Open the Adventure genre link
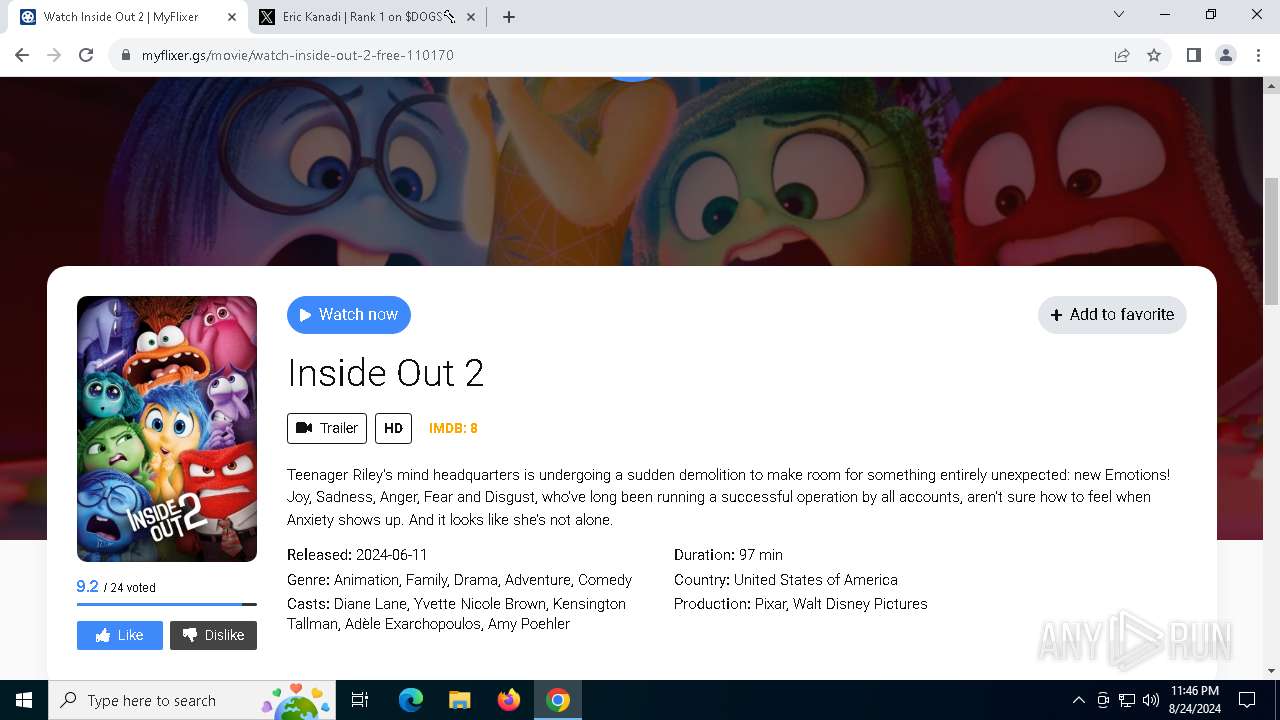Viewport: 1280px width, 720px height. coord(537,580)
